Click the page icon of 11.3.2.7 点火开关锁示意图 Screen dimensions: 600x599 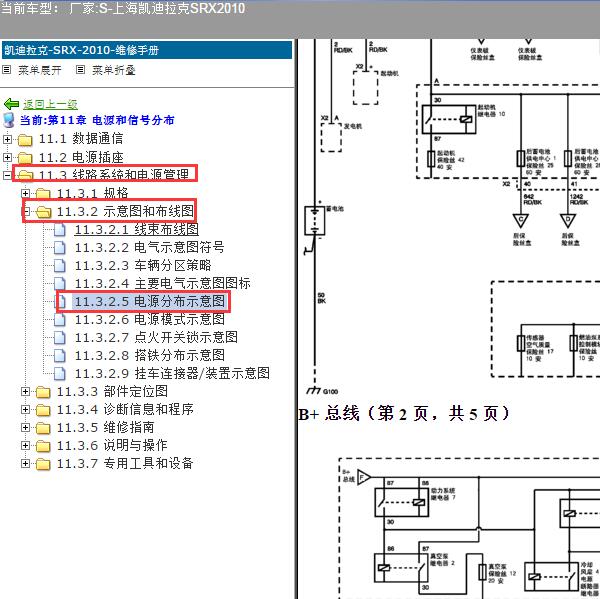point(60,337)
